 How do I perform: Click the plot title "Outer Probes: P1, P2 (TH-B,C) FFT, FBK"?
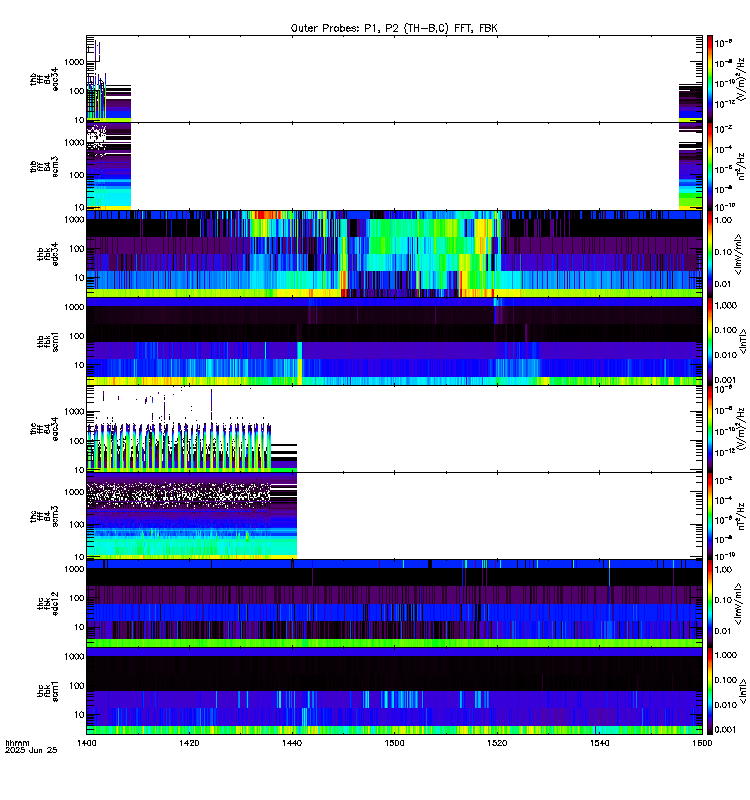394,28
